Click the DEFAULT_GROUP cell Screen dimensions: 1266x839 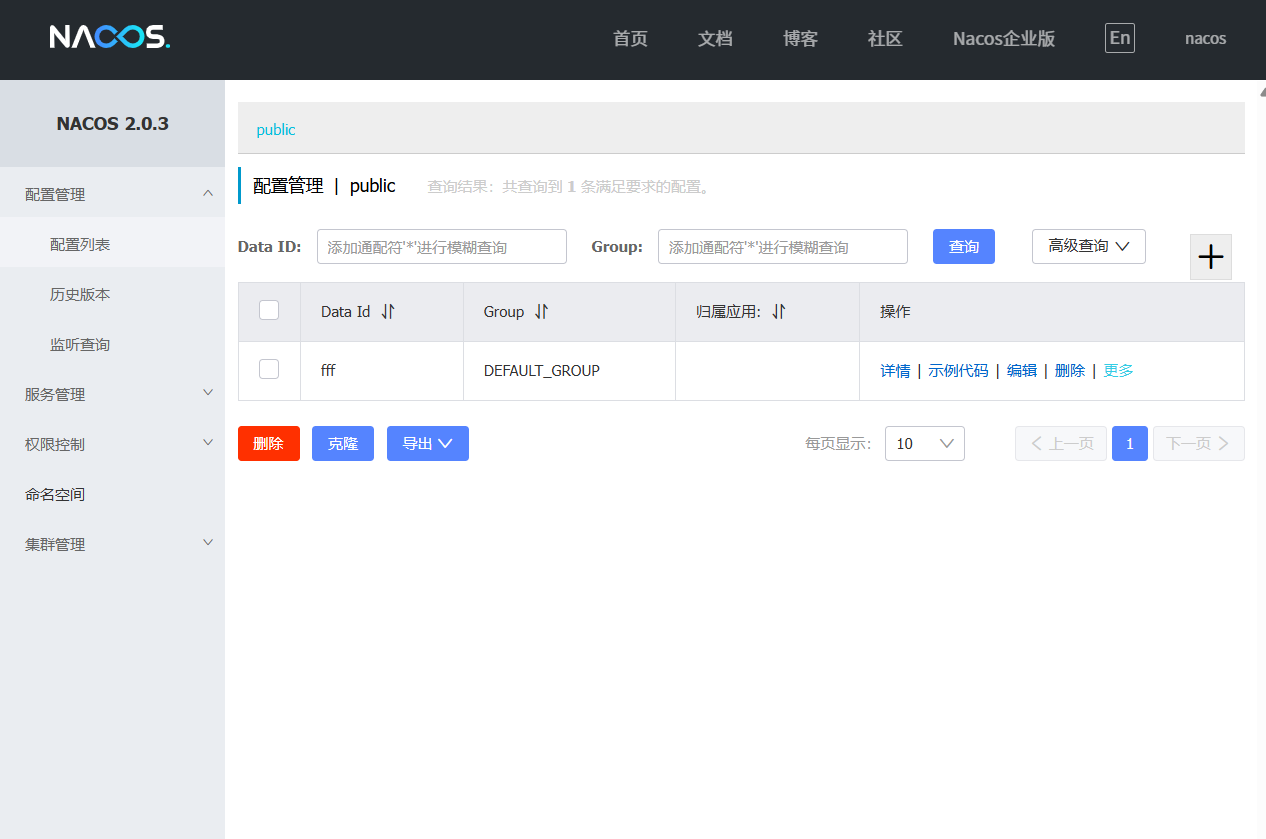(569, 370)
